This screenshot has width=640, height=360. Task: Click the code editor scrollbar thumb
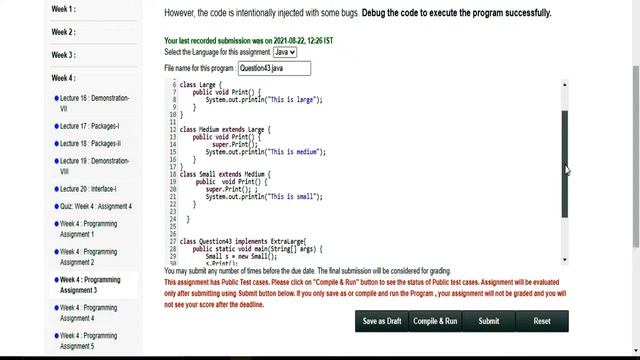pos(564,164)
